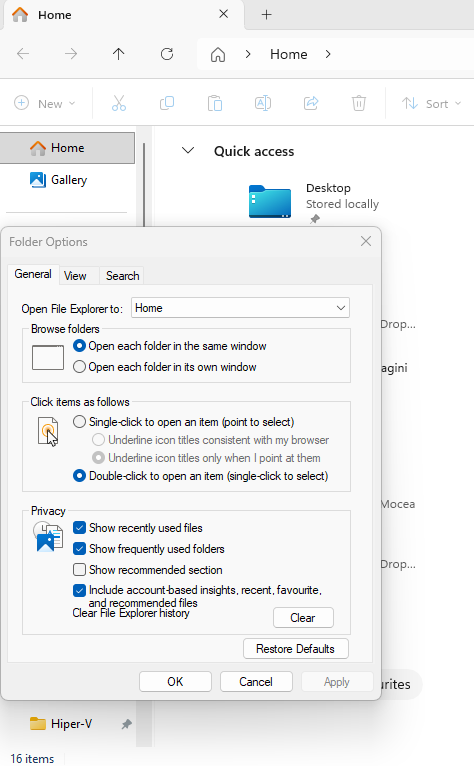The height and width of the screenshot is (766, 474).
Task: Switch to the General tab
Action: point(33,274)
